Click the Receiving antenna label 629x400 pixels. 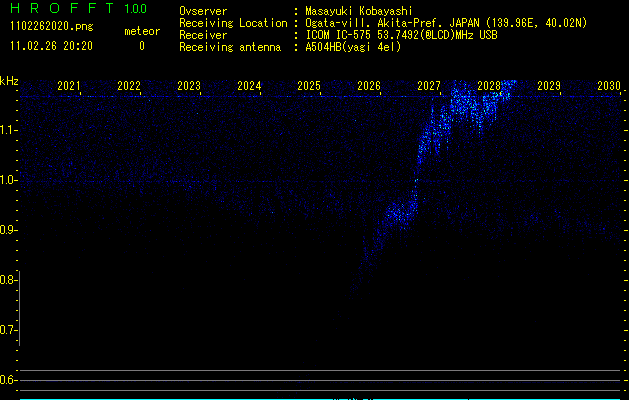(230, 47)
